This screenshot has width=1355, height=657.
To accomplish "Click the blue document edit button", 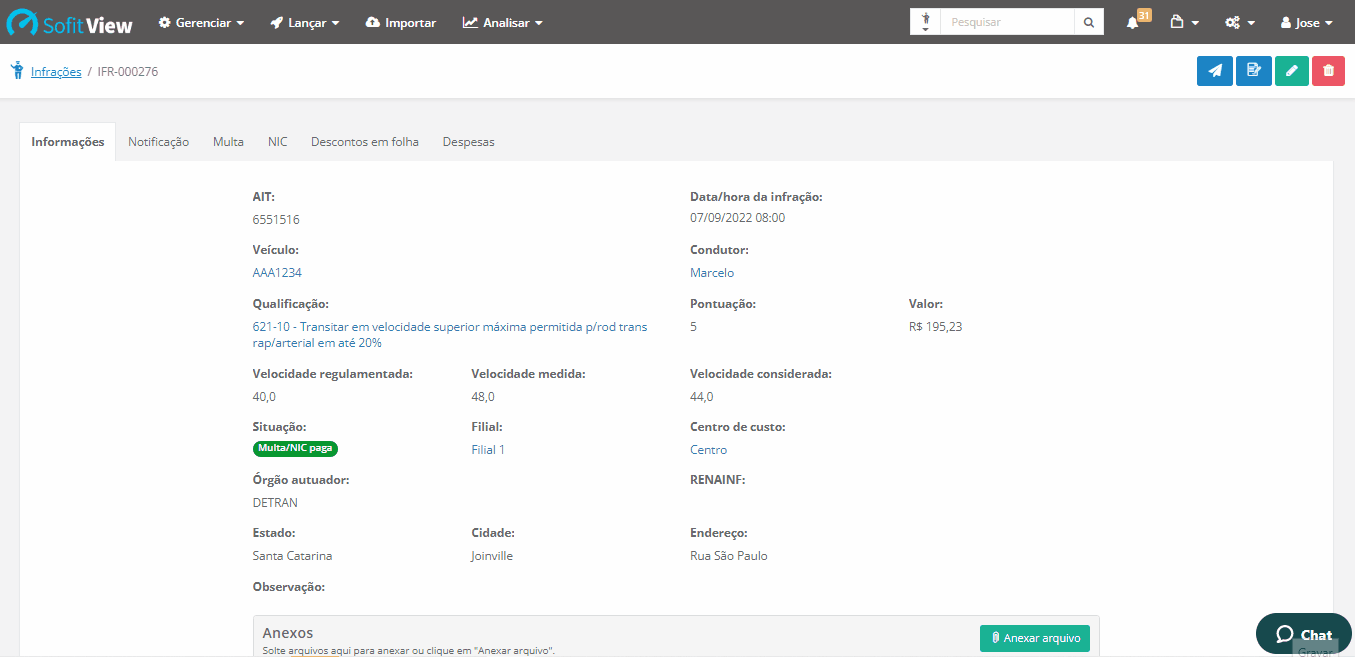I will point(1253,70).
